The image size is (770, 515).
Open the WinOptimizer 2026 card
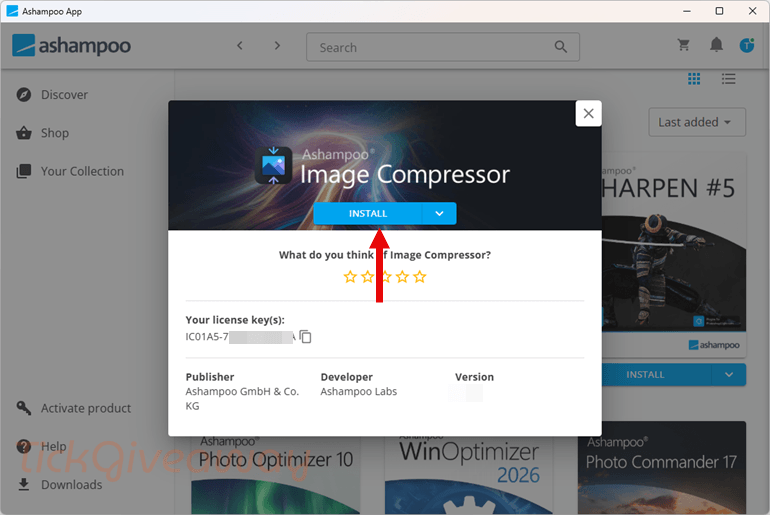[468, 475]
